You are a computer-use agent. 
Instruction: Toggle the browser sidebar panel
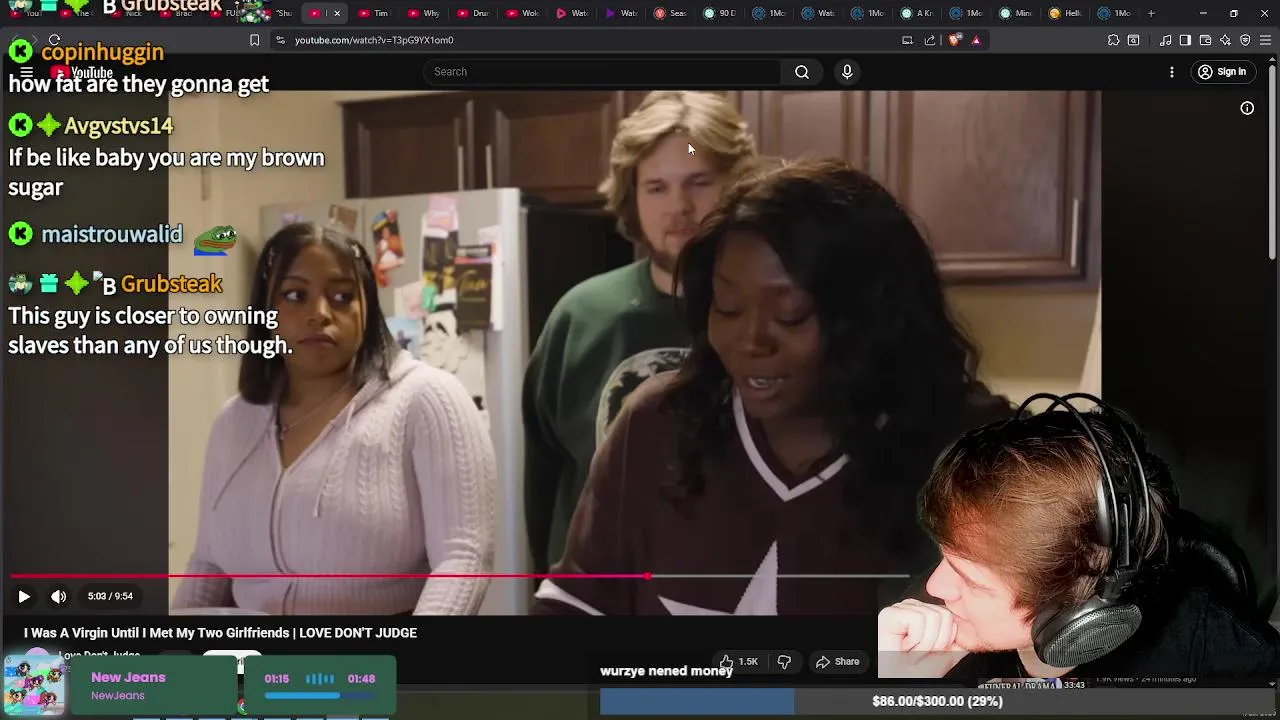click(1185, 40)
